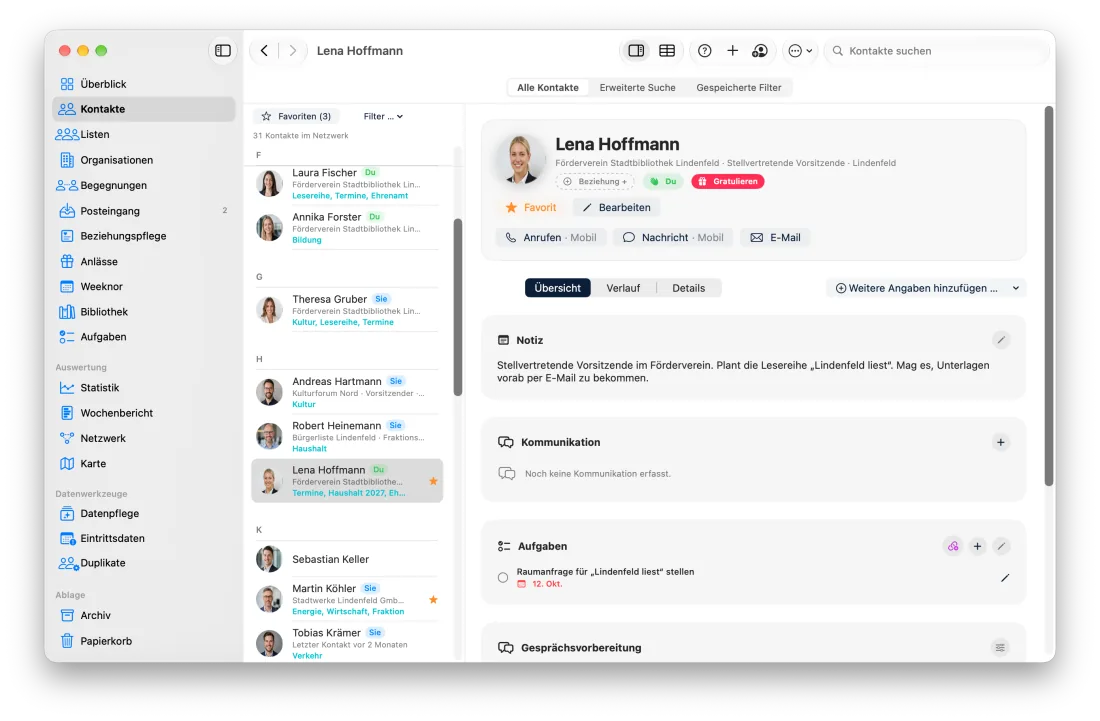The image size is (1100, 721).
Task: Open the Filter dropdown
Action: (x=383, y=116)
